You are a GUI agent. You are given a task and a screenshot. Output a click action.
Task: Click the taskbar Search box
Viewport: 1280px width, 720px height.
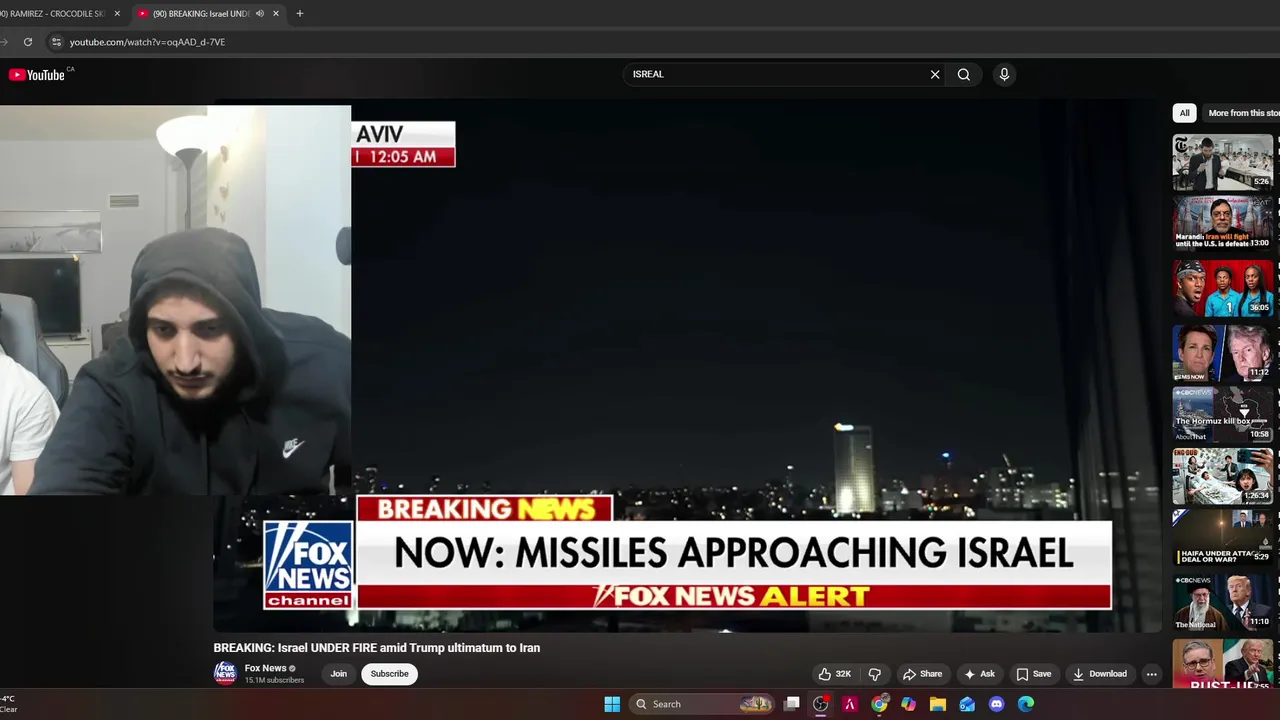[x=702, y=704]
